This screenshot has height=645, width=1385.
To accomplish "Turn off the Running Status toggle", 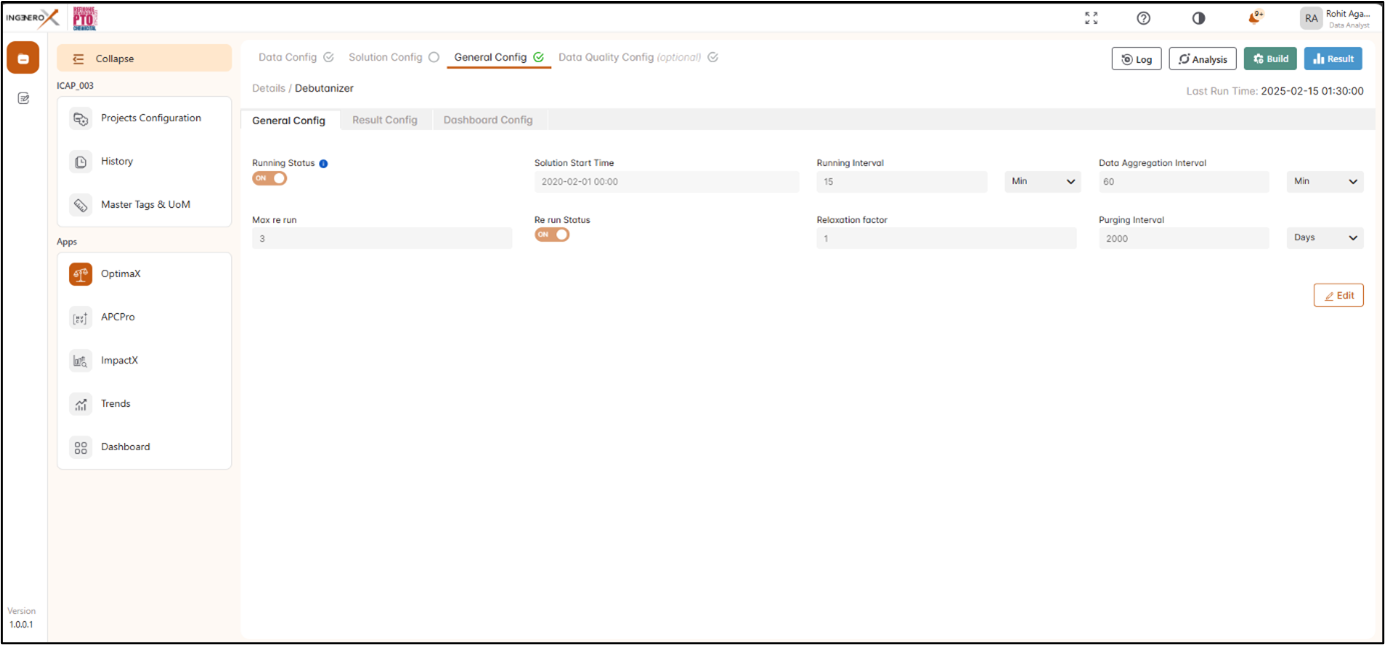I will point(269,178).
